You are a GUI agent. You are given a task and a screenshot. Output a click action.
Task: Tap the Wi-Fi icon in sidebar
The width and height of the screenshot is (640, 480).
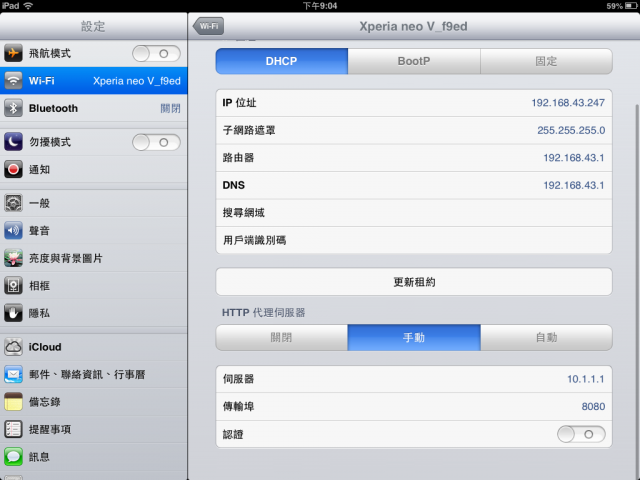(13, 81)
